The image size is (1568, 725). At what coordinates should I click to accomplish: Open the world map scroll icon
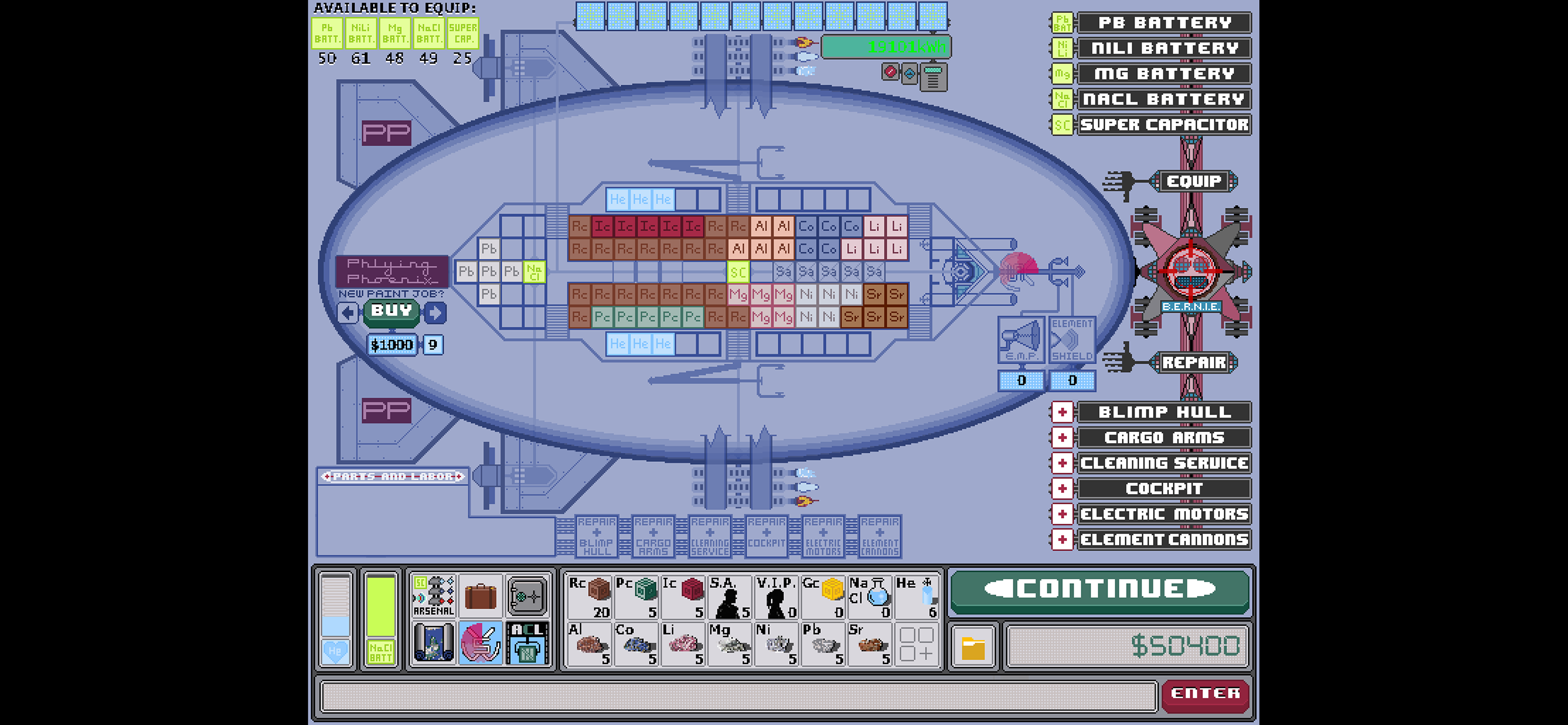click(x=433, y=642)
